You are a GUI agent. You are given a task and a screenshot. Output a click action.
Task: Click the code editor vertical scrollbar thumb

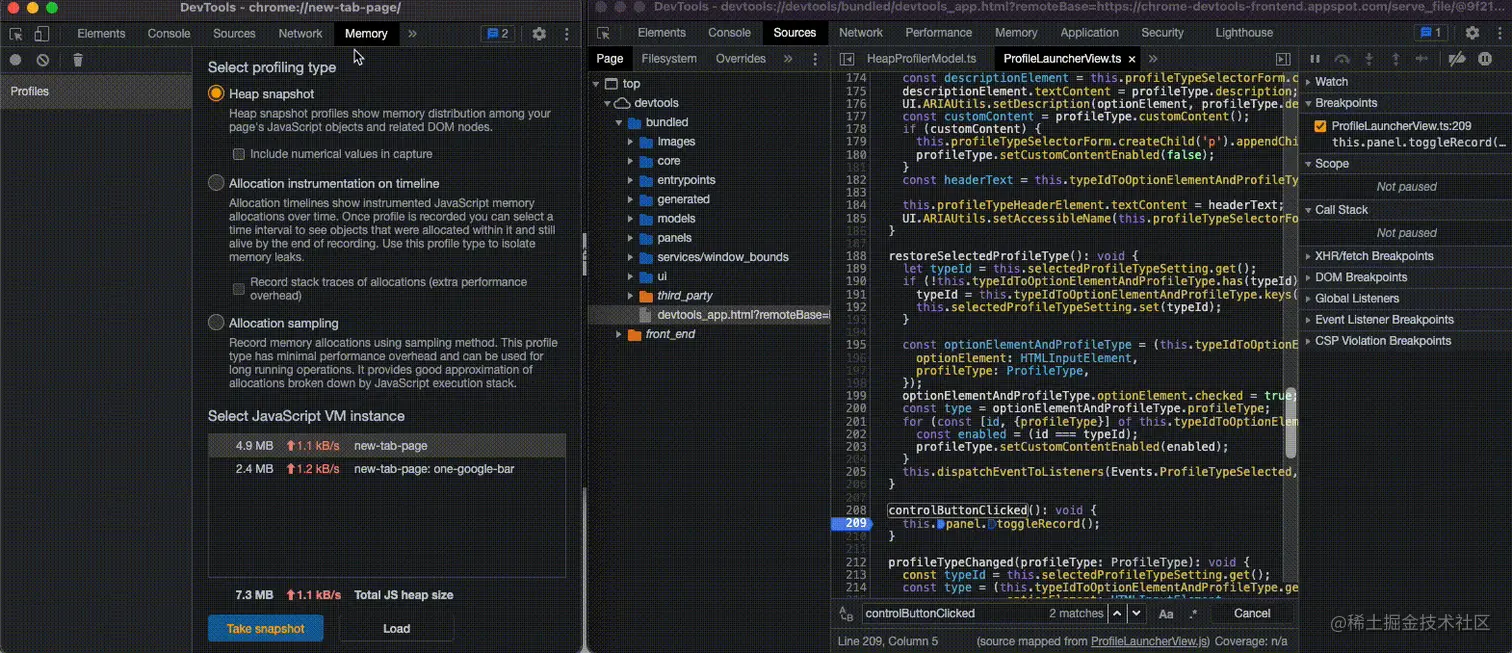(1291, 423)
